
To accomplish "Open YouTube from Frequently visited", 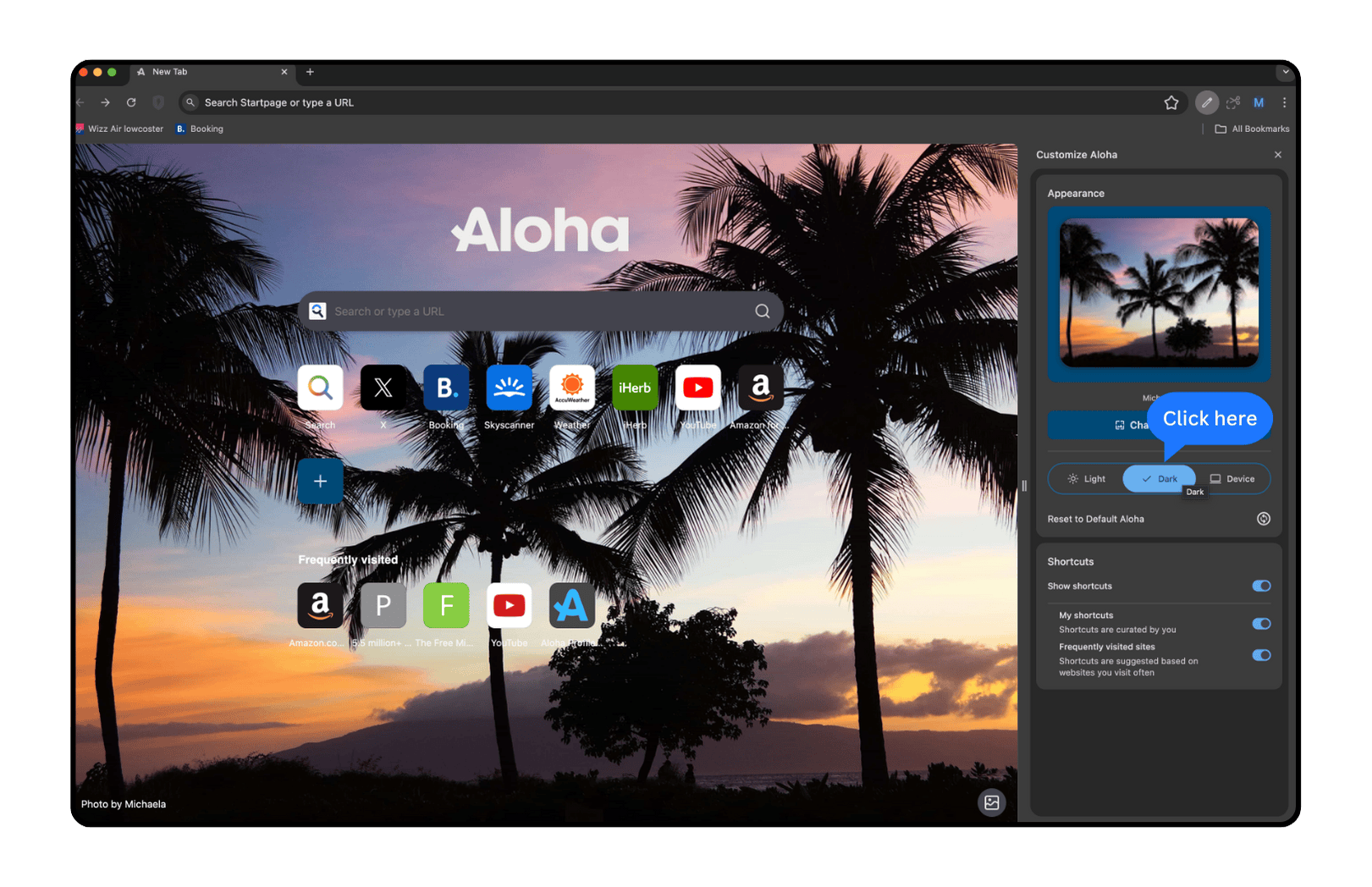I will [x=509, y=605].
